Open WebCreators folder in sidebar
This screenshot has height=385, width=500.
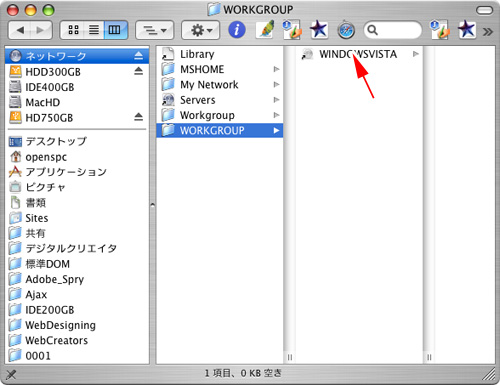[x=77, y=341]
